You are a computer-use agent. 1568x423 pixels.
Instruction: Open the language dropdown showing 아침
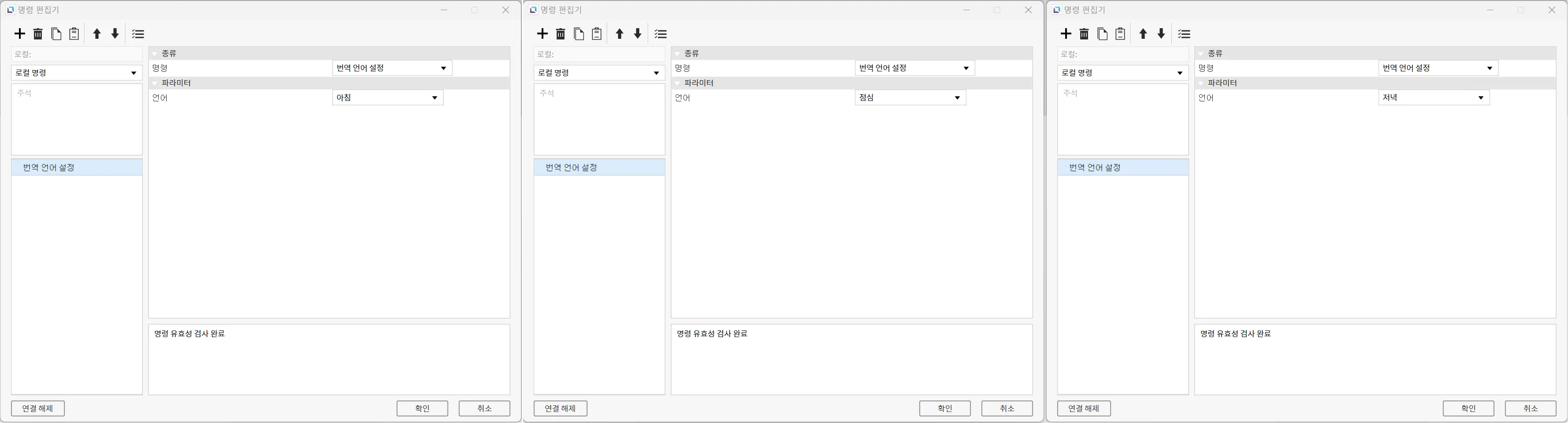click(388, 98)
